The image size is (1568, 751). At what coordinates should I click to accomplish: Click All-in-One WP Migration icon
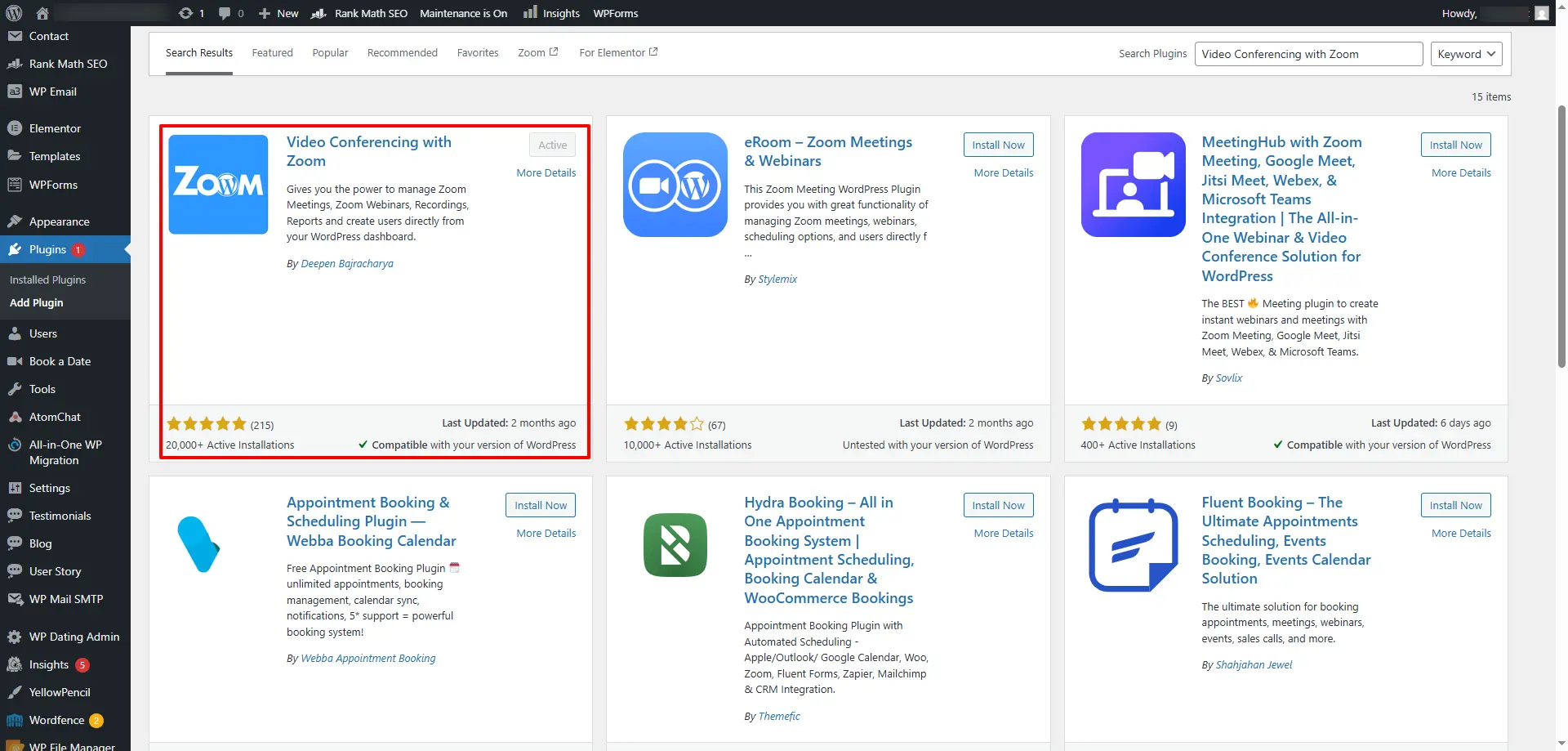point(15,445)
